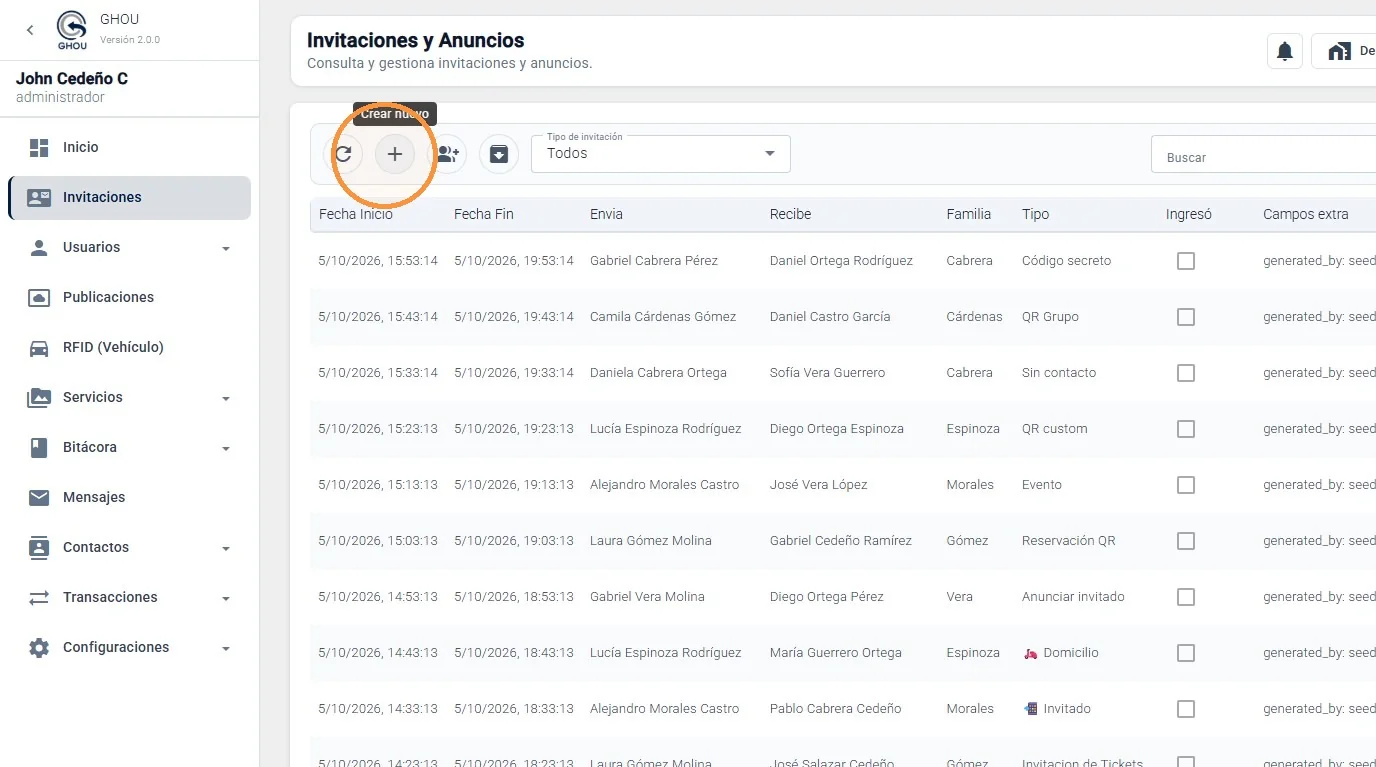This screenshot has width=1376, height=767.
Task: Expand the Contactos submenu arrow
Action: (226, 548)
